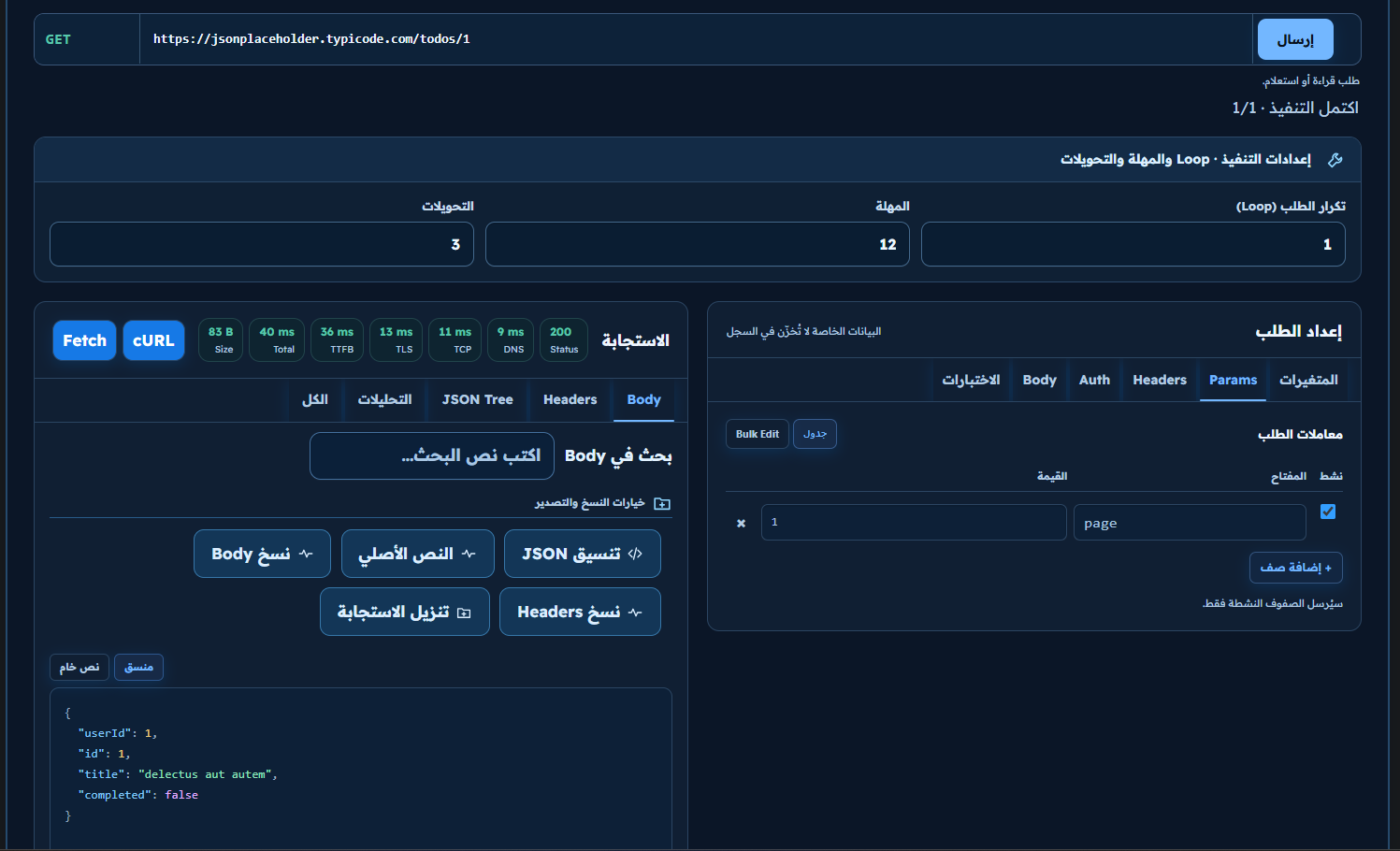Viewport: 1400px width, 851px height.
Task: Click the wrench icon in execution settings header
Action: (x=1335, y=160)
